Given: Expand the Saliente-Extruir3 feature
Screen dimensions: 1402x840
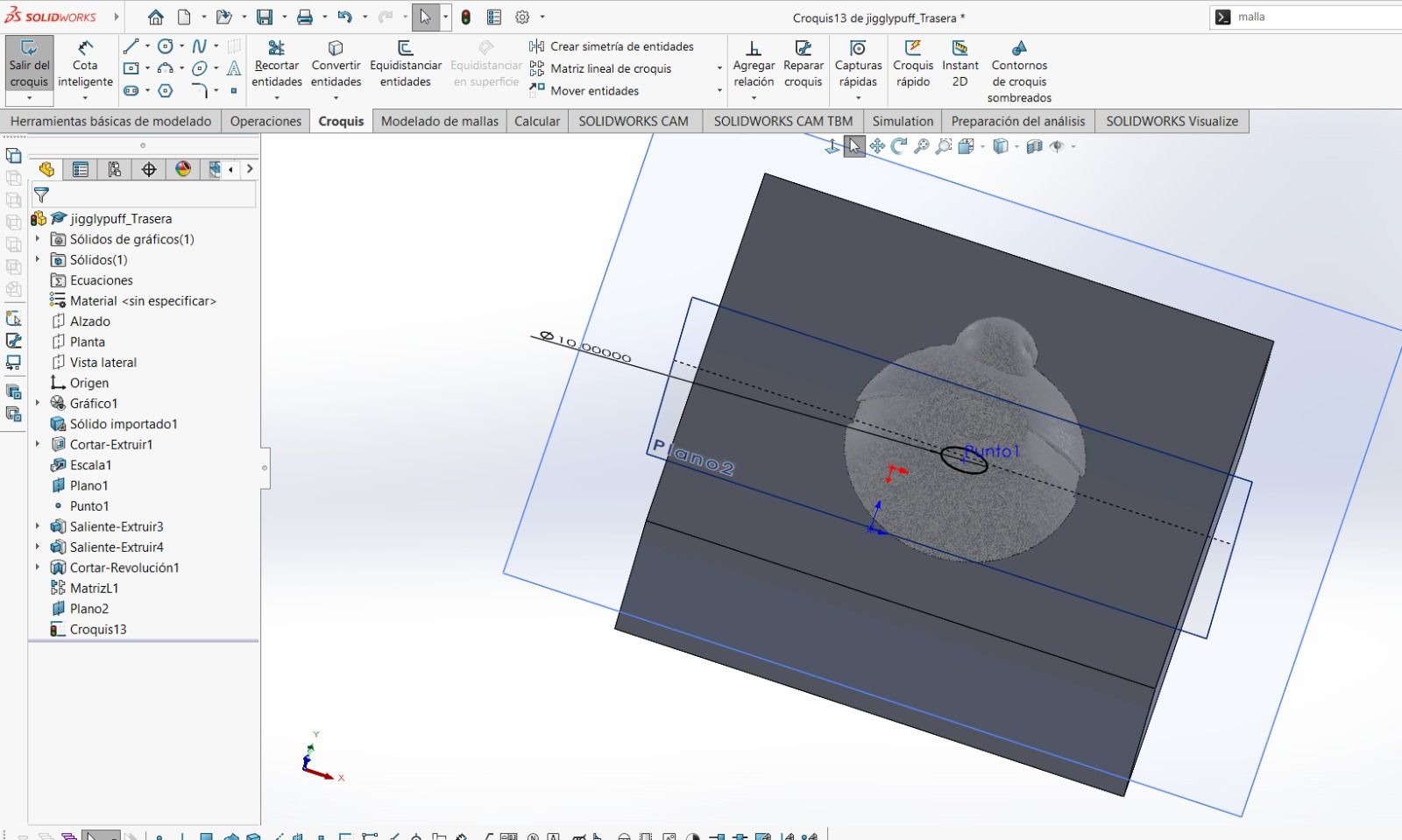Looking at the screenshot, I should pyautogui.click(x=38, y=526).
